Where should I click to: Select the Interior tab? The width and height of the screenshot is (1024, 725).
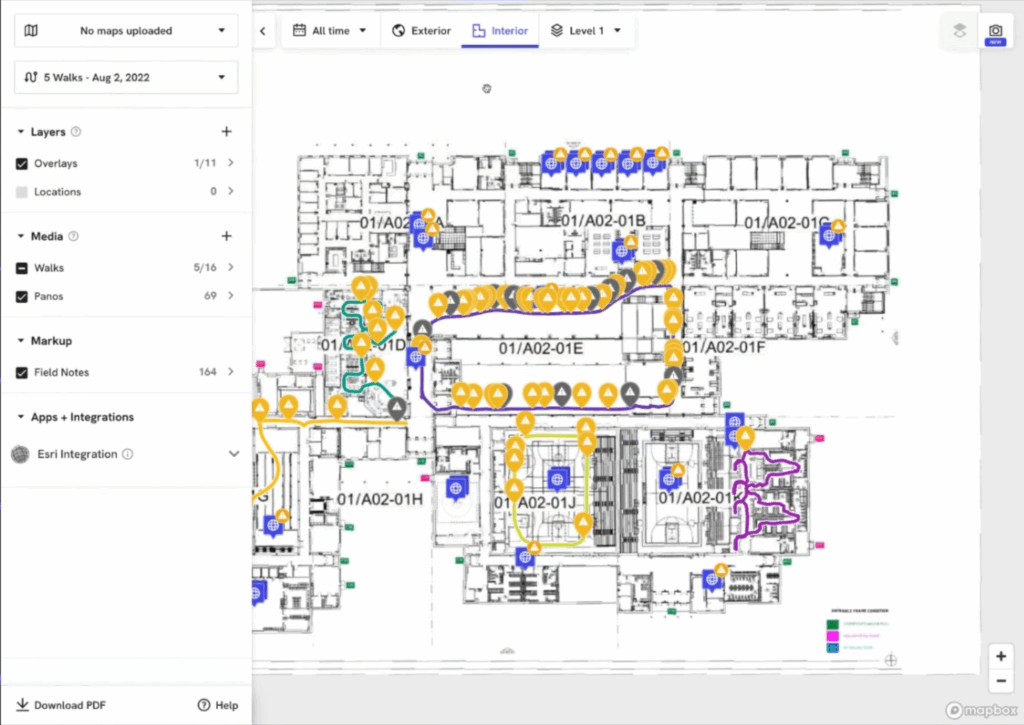coord(500,31)
